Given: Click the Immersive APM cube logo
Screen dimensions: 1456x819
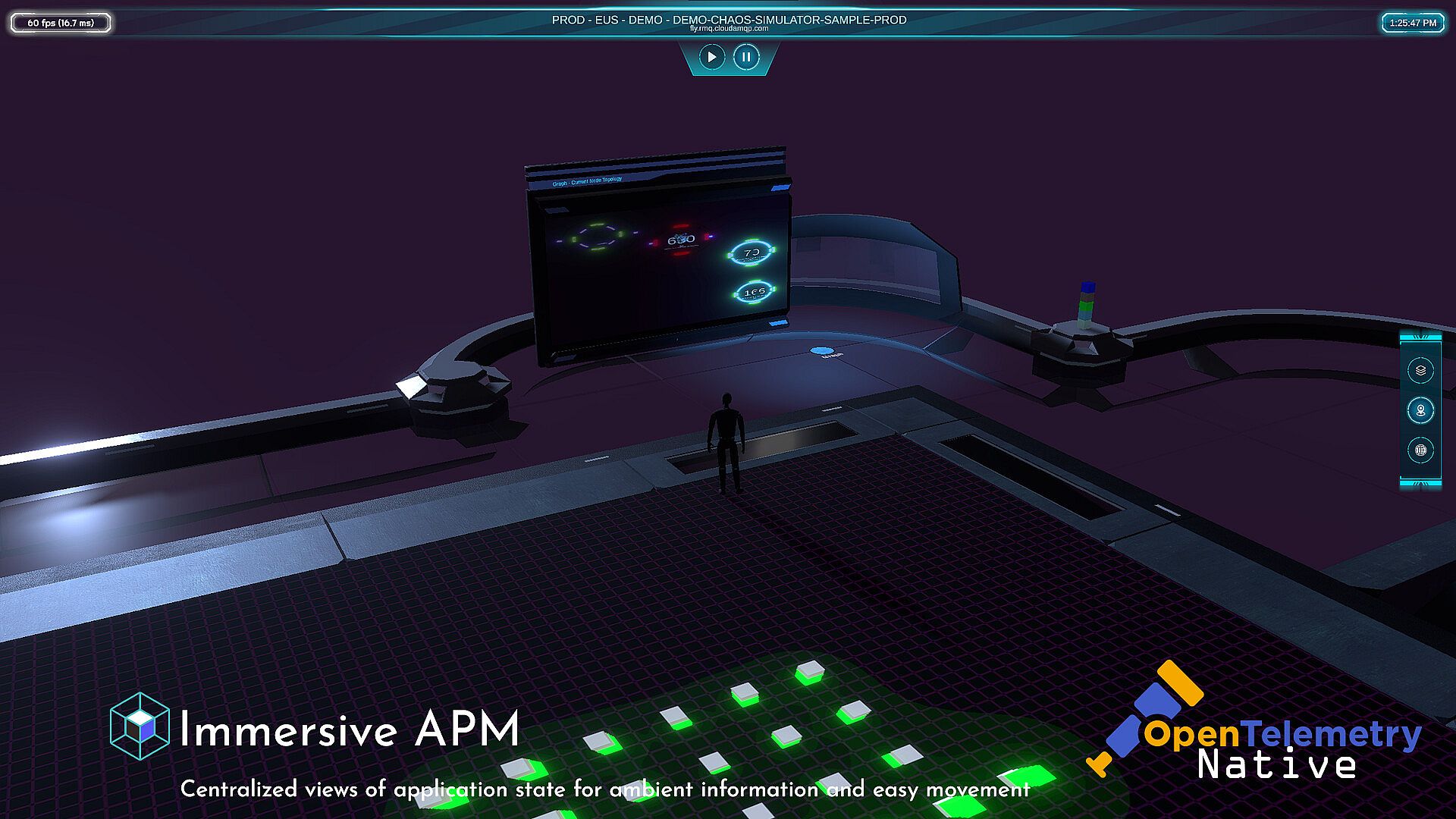Looking at the screenshot, I should (140, 726).
